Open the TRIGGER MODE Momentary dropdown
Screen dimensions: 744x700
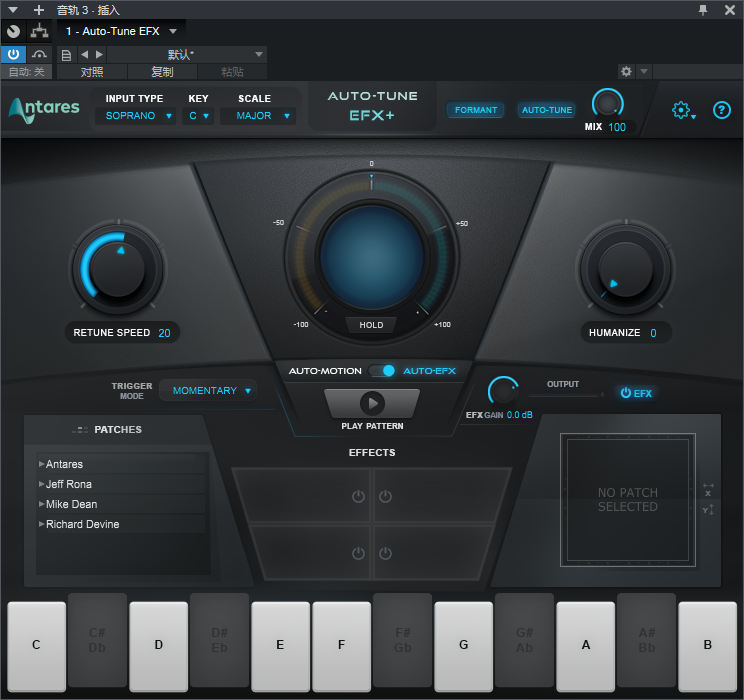(x=208, y=391)
